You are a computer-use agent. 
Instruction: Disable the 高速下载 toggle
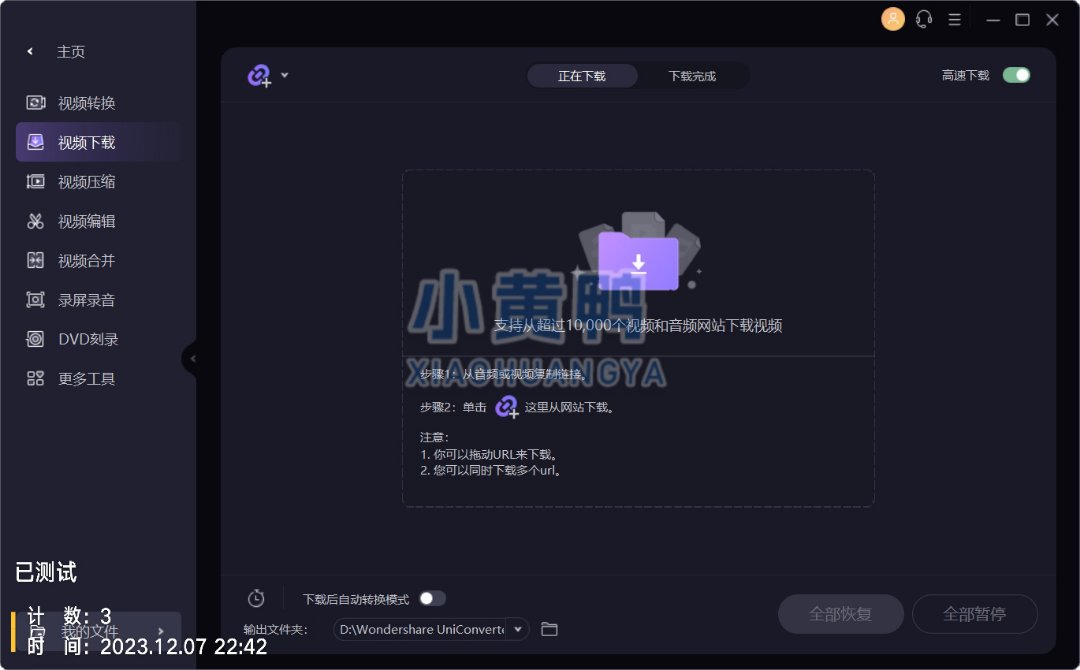click(1016, 75)
